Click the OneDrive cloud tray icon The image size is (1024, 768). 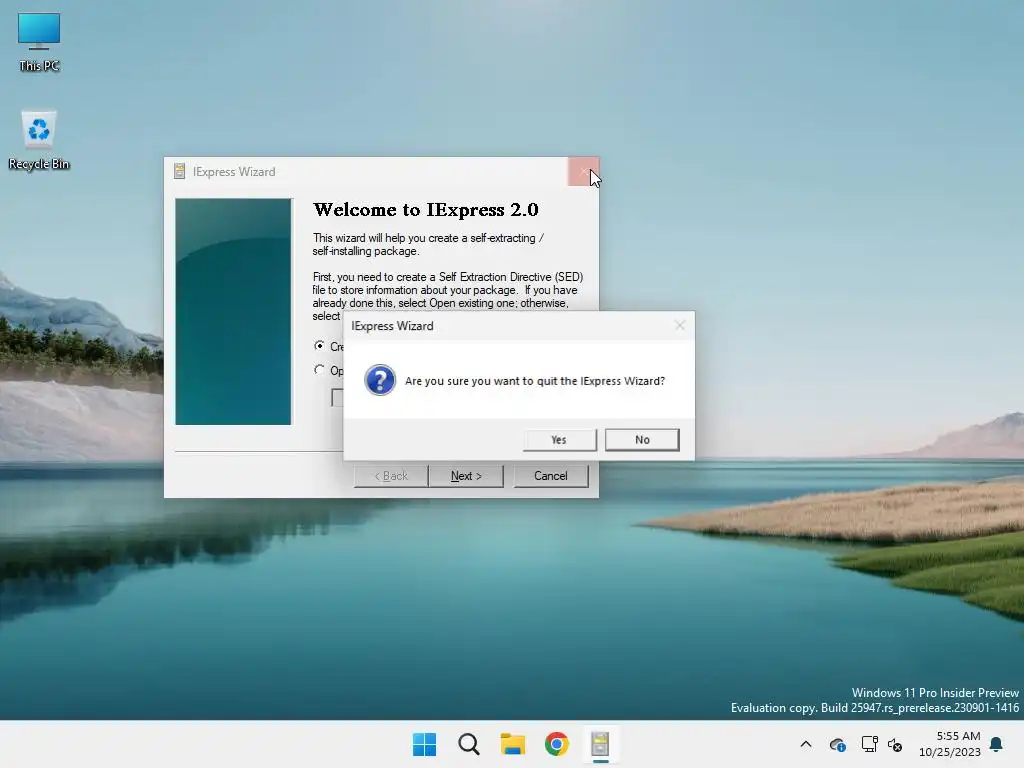[837, 744]
